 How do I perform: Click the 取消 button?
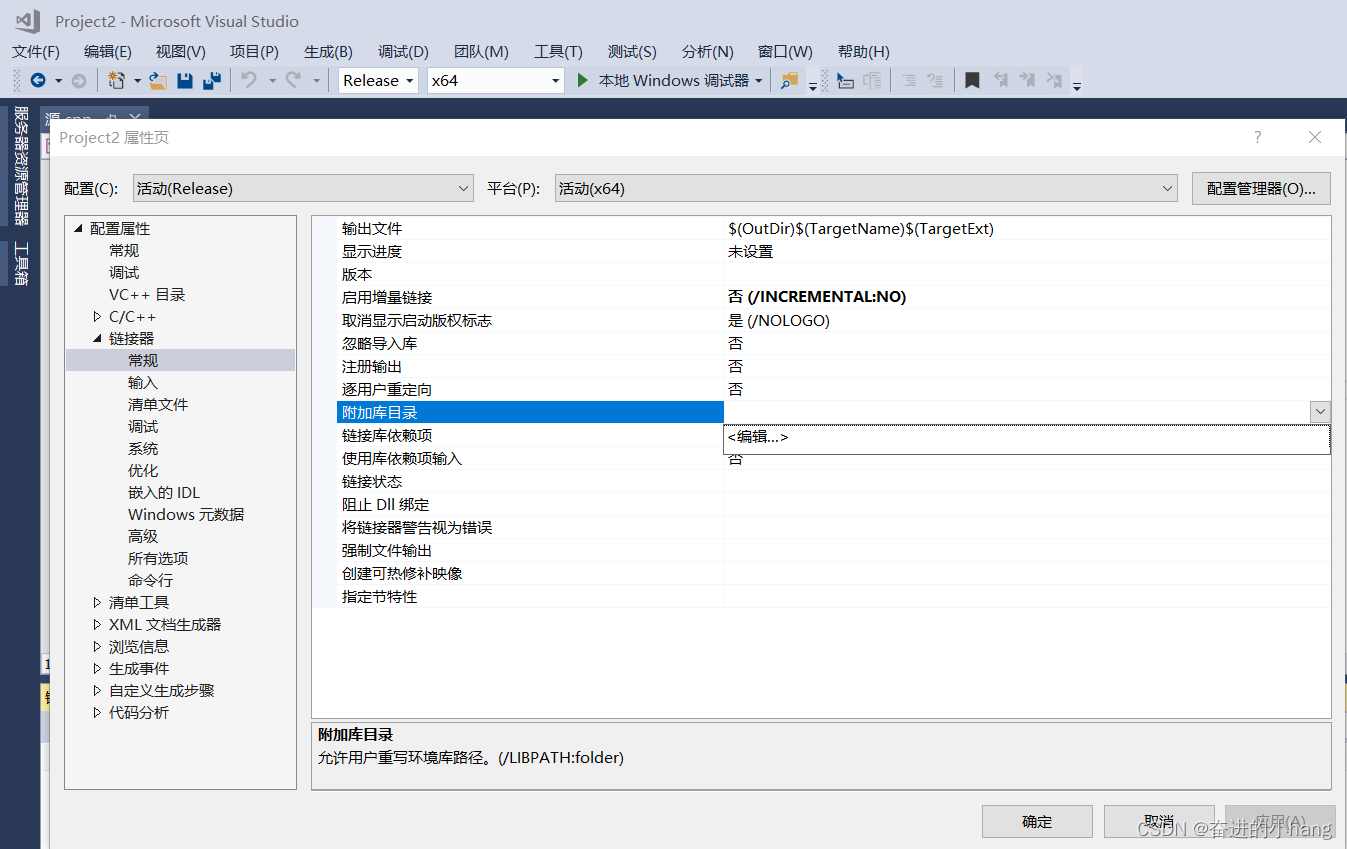(x=1159, y=822)
